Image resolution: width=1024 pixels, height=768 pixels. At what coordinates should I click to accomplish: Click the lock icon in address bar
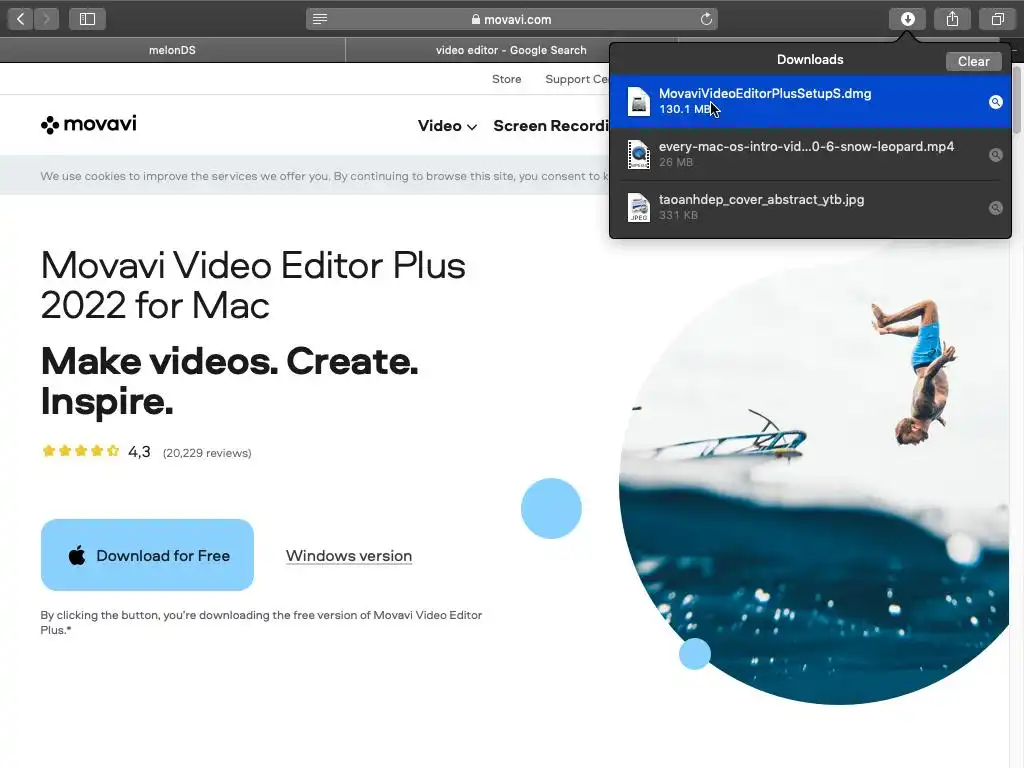[475, 20]
